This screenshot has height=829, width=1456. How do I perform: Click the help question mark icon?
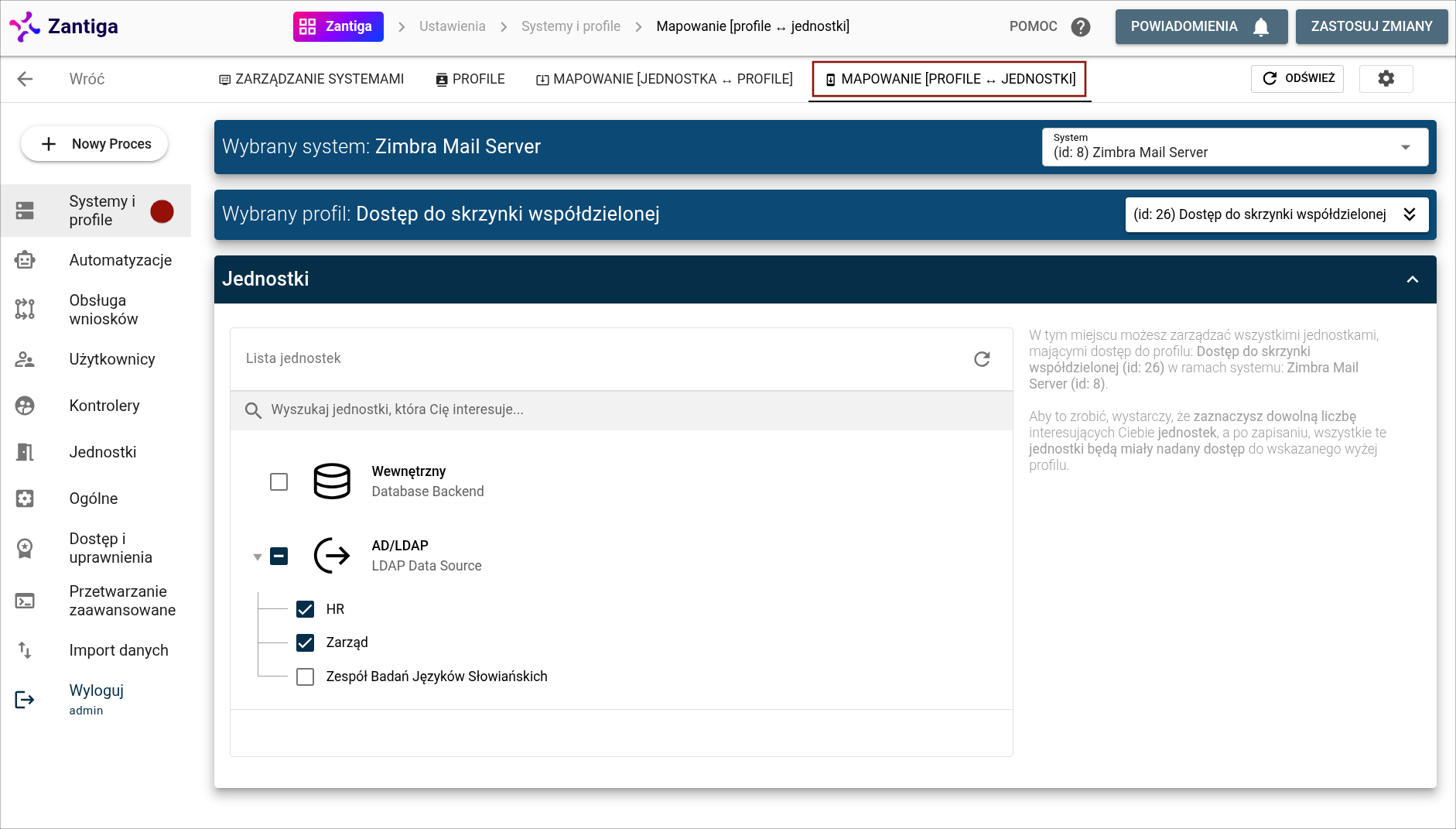tap(1080, 27)
